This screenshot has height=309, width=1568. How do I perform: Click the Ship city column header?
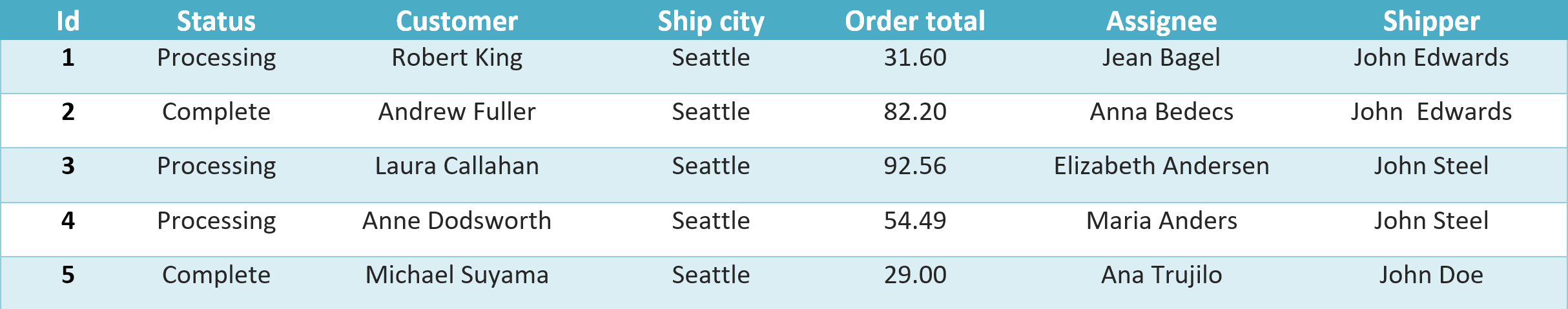coord(710,21)
